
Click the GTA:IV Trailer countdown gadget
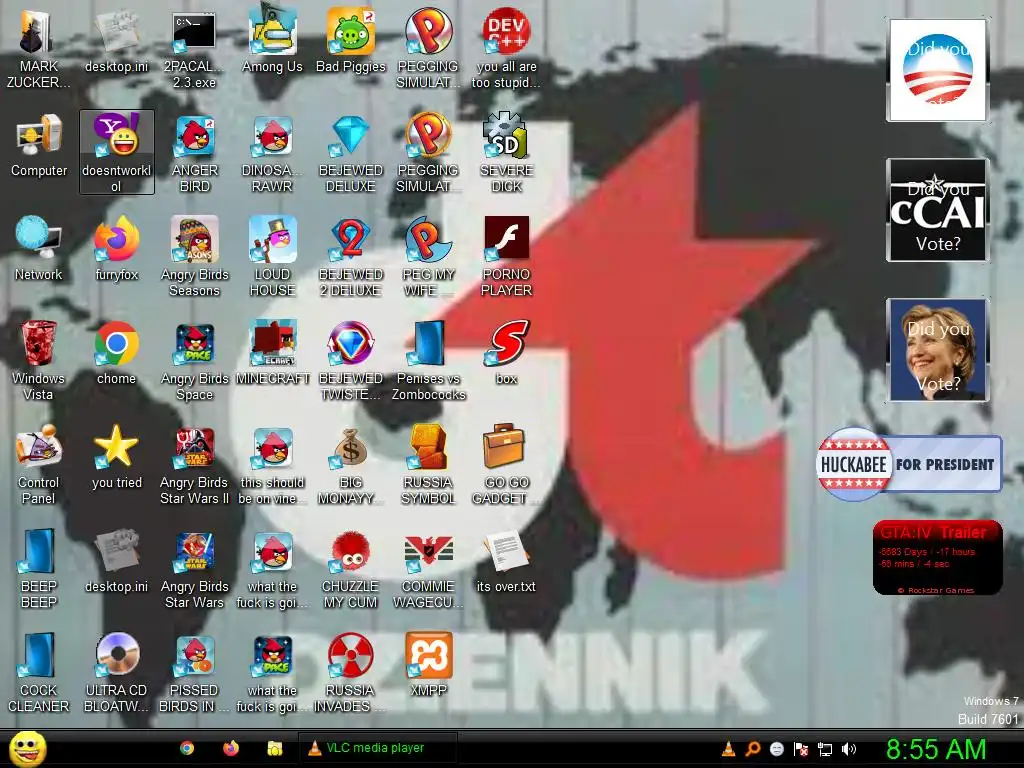point(937,557)
